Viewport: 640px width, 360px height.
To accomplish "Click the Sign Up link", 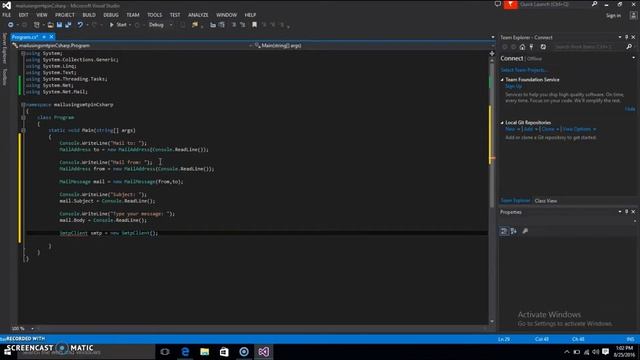I will coord(513,86).
